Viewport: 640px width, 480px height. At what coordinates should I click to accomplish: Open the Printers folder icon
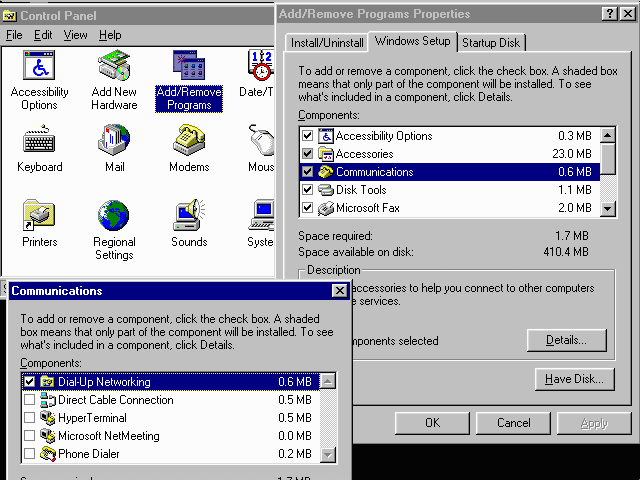point(39,217)
